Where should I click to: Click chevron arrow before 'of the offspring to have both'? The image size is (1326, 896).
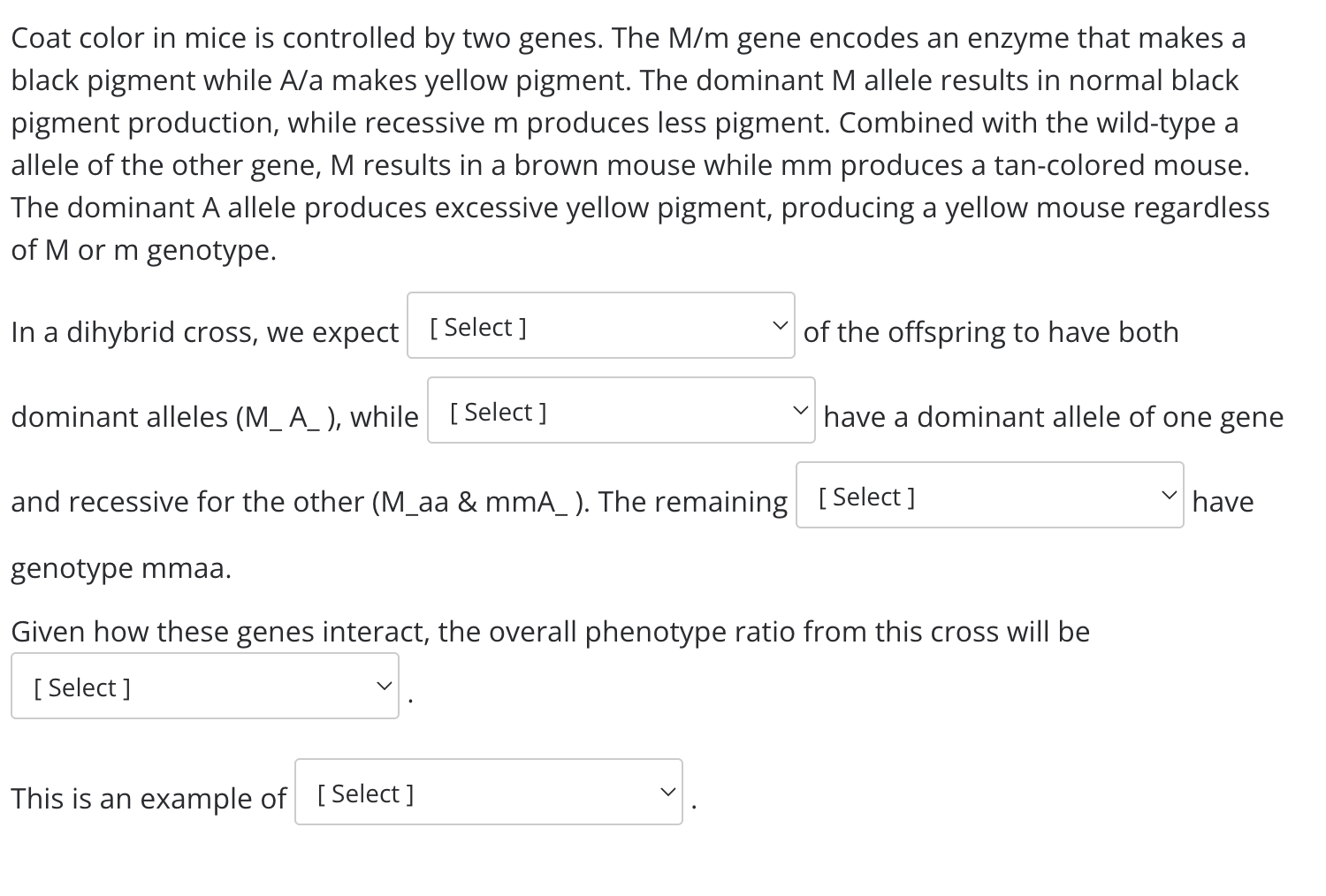click(x=779, y=325)
